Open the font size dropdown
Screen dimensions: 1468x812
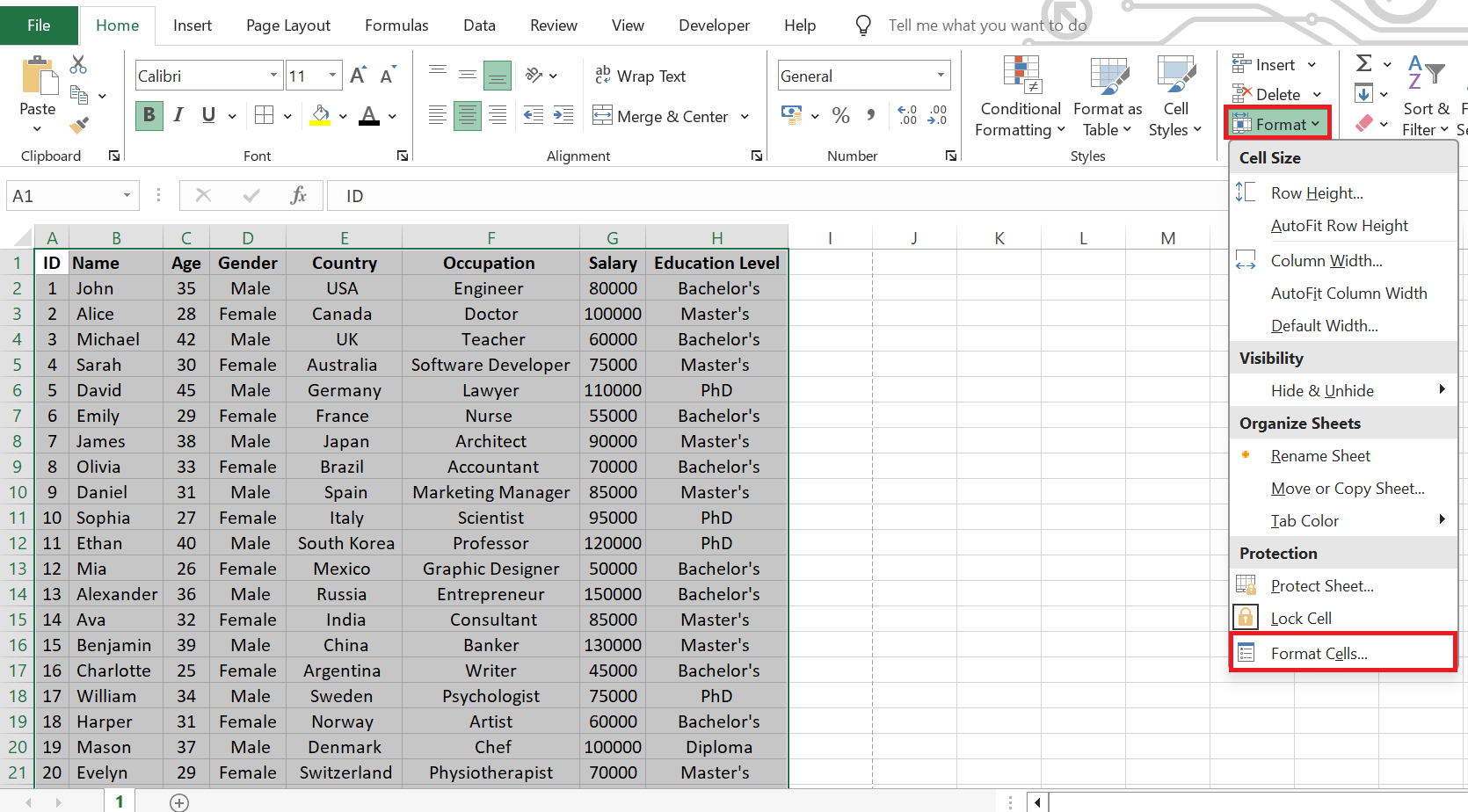point(333,76)
